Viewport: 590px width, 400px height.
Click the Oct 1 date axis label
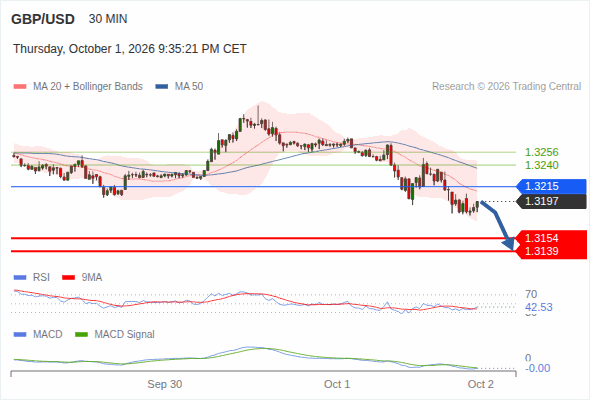(337, 385)
